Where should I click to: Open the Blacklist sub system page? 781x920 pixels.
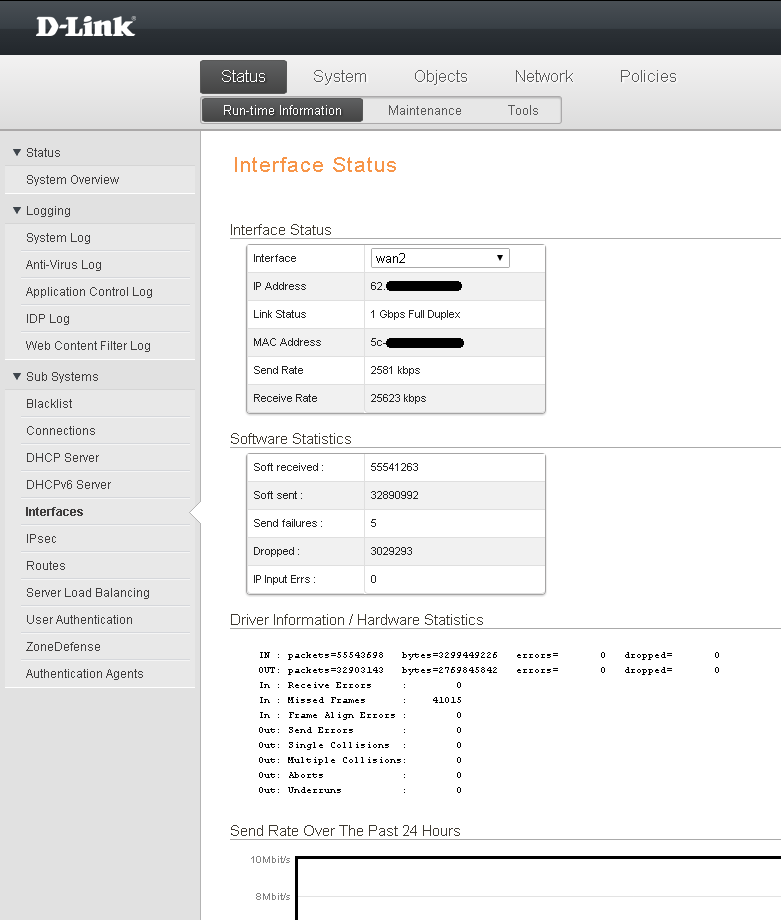coord(49,404)
